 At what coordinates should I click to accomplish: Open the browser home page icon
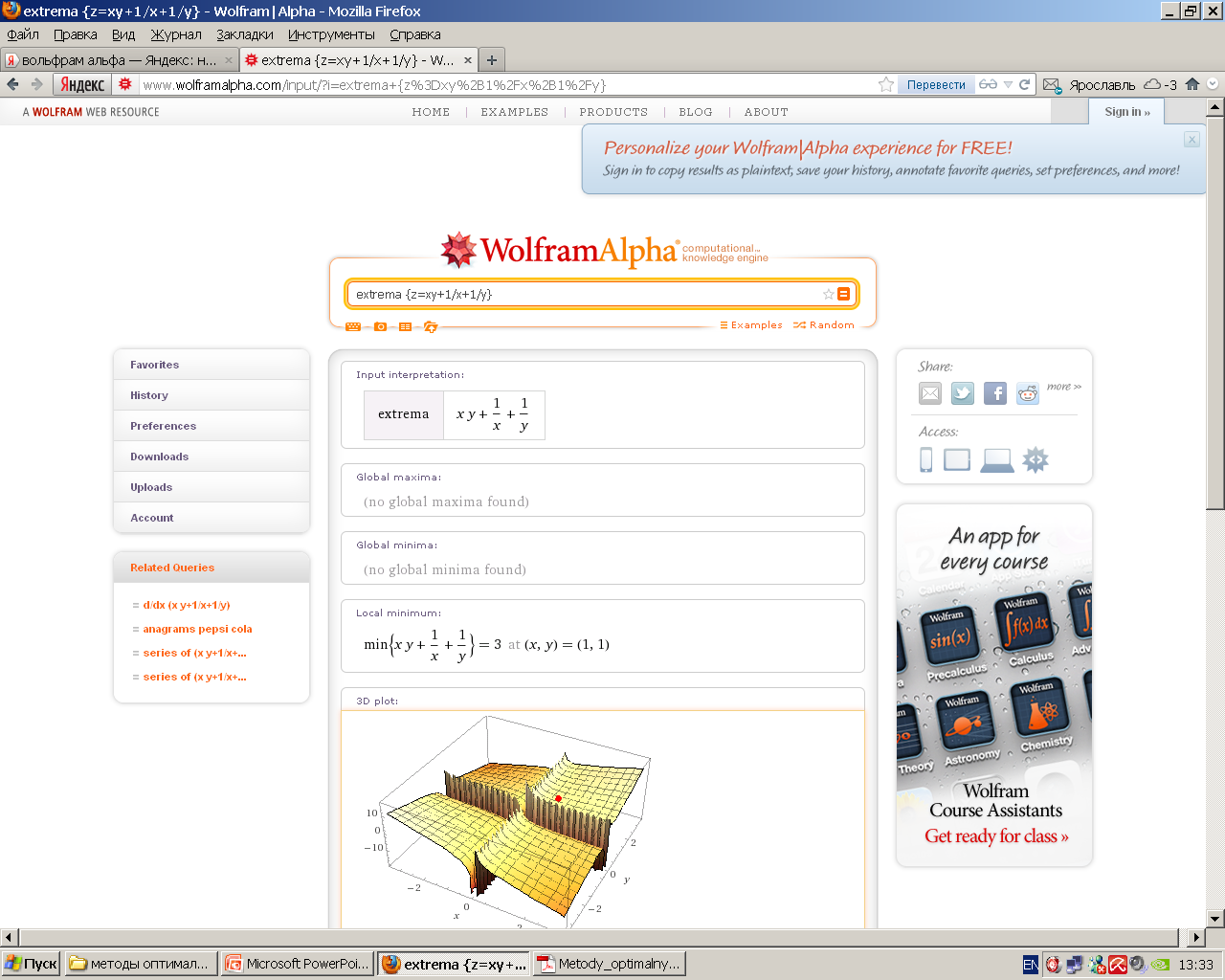pos(1192,84)
